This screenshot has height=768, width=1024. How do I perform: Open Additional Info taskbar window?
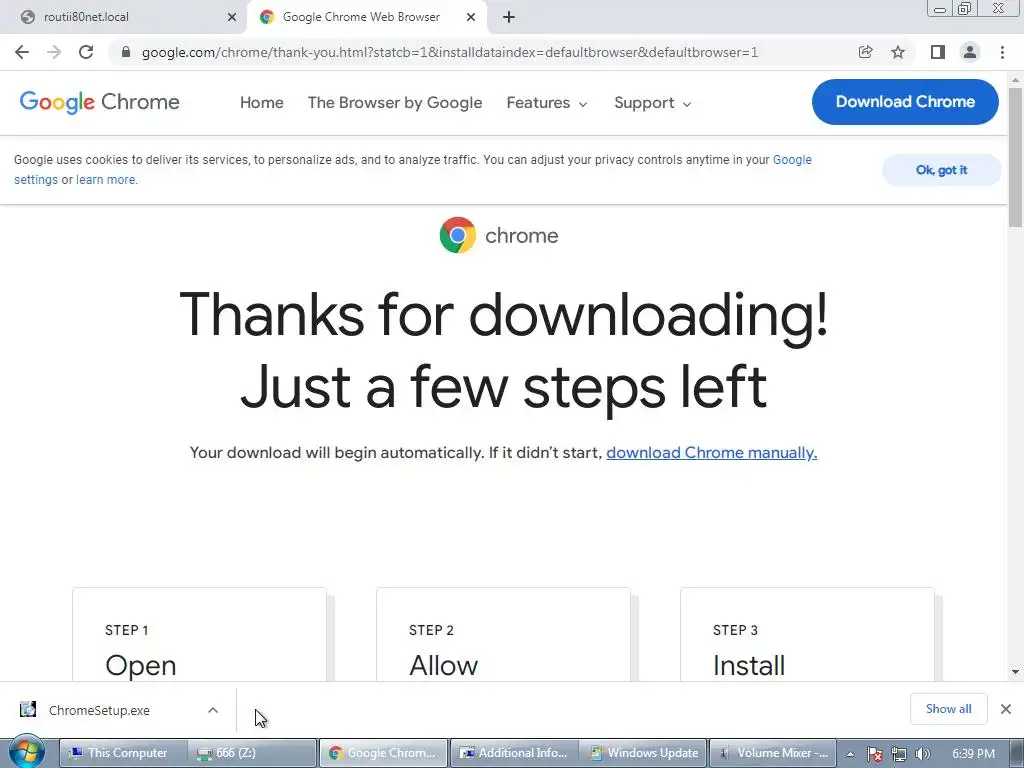click(513, 753)
